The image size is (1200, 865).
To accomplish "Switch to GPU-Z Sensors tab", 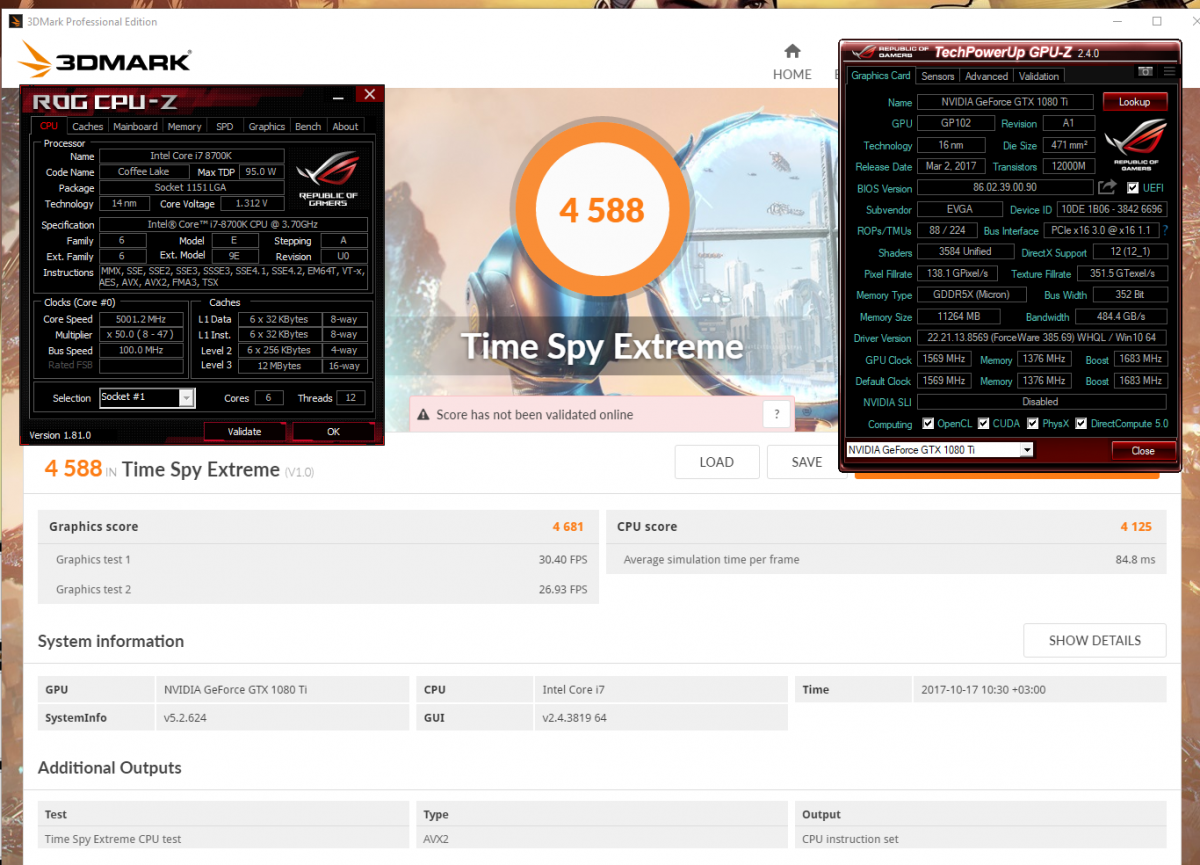I will pyautogui.click(x=938, y=76).
